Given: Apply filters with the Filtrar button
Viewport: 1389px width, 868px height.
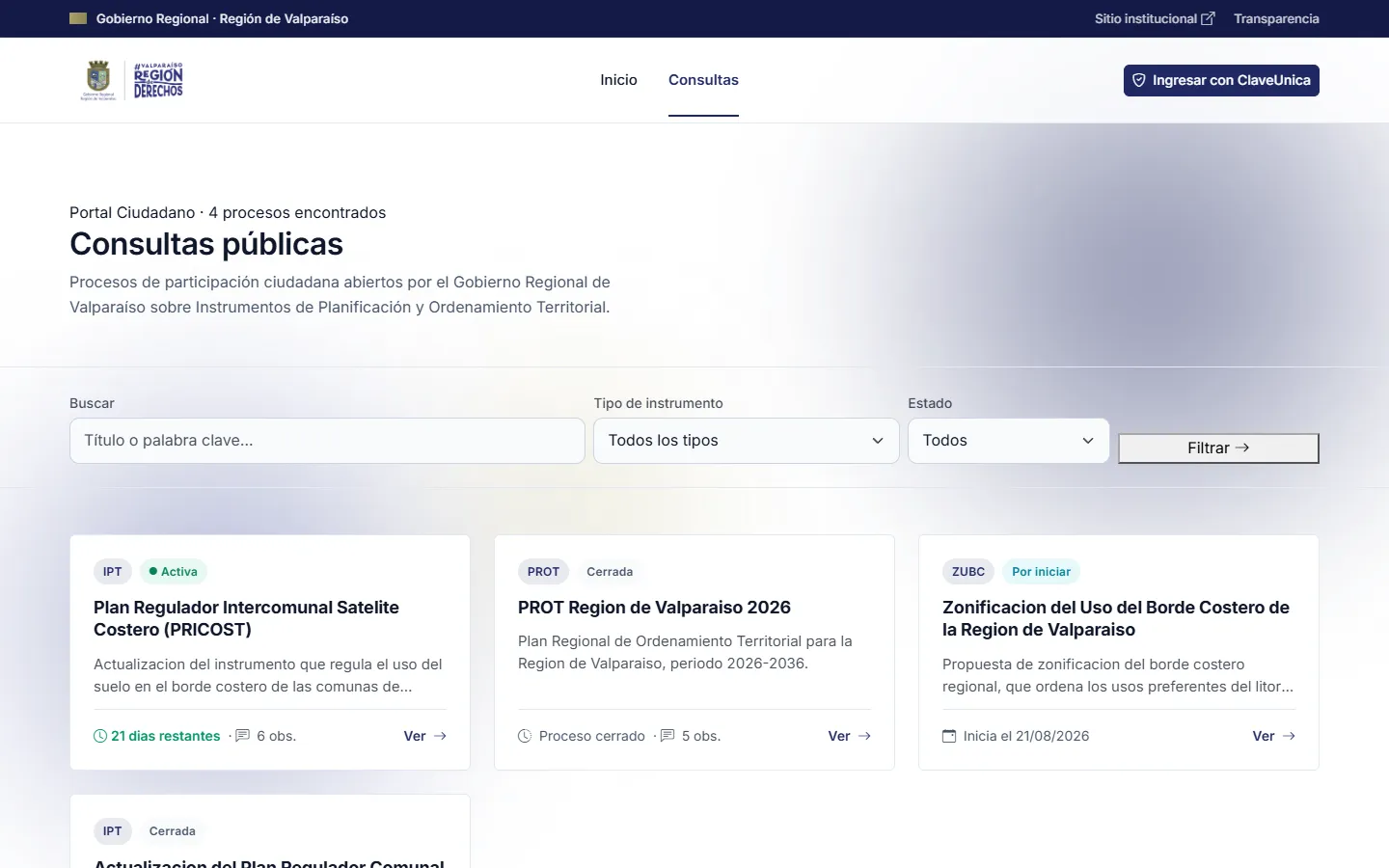Looking at the screenshot, I should [x=1218, y=448].
